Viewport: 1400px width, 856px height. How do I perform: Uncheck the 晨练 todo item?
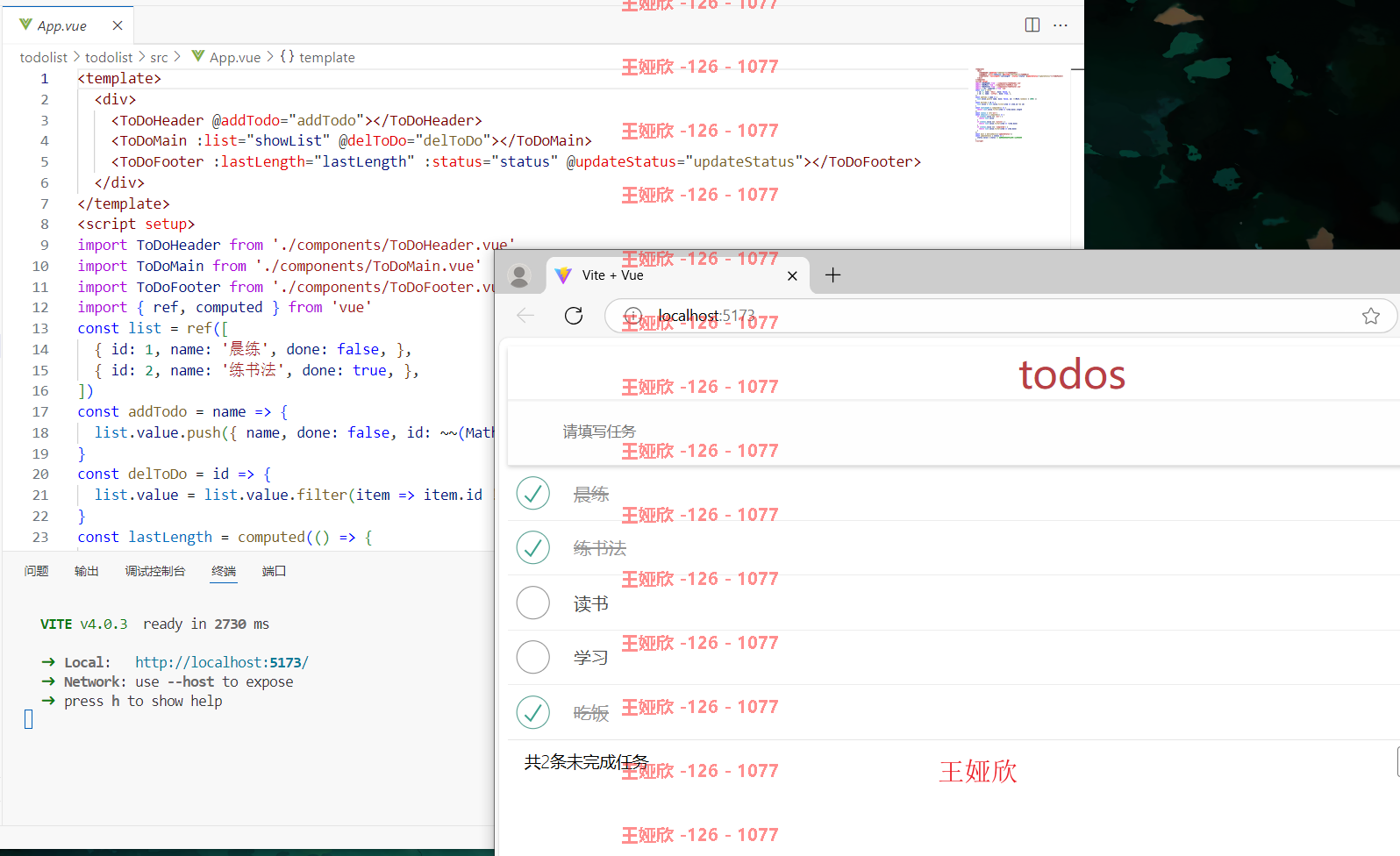[x=533, y=494]
